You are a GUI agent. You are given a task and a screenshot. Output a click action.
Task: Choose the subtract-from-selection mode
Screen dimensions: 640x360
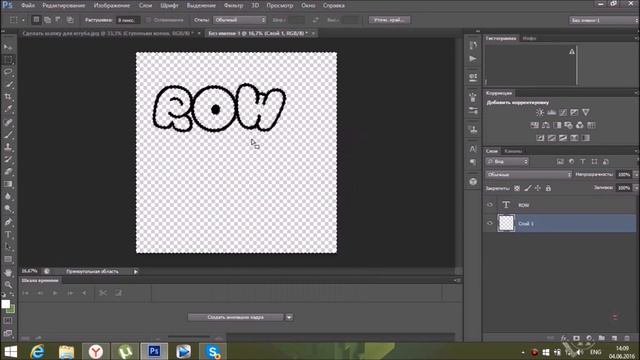tap(58, 20)
